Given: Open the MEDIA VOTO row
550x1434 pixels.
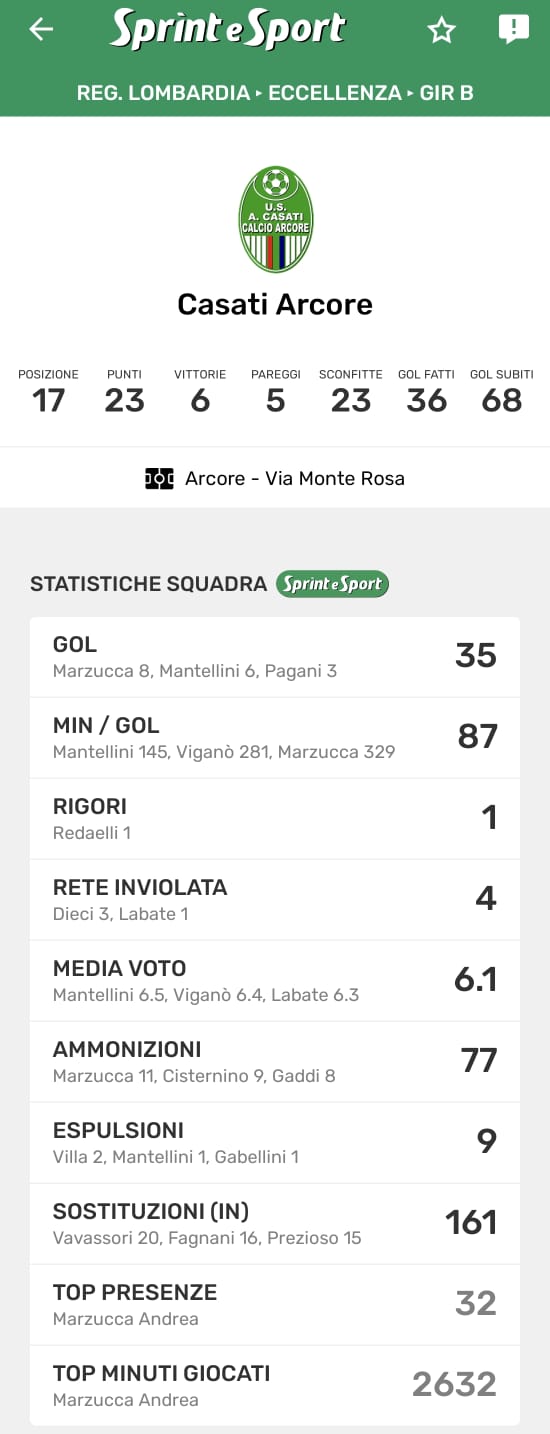Looking at the screenshot, I should coord(275,981).
